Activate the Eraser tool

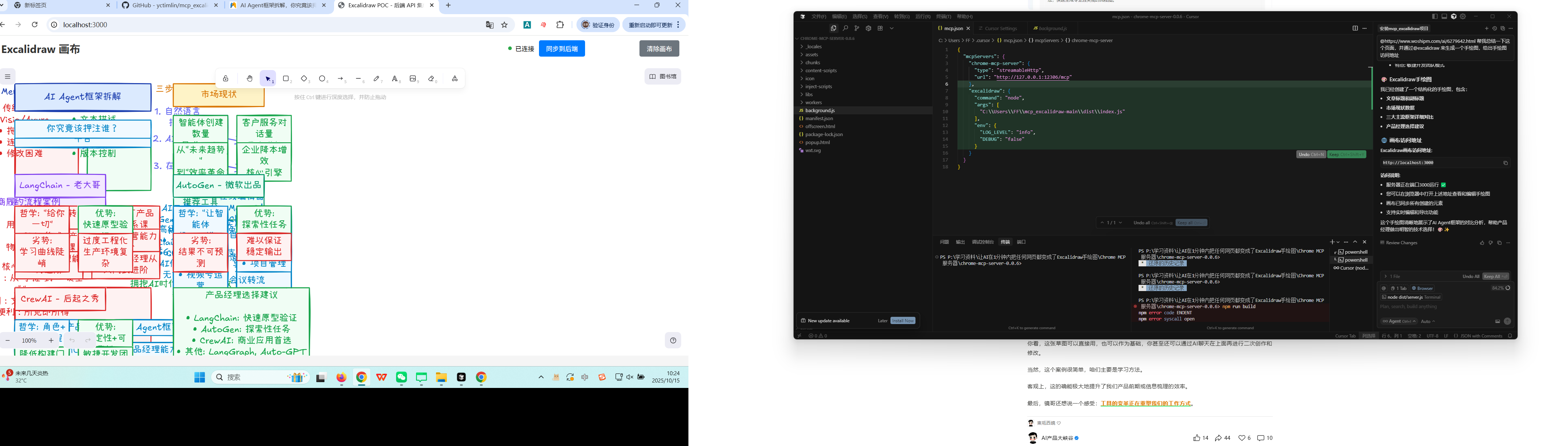pyautogui.click(x=432, y=79)
